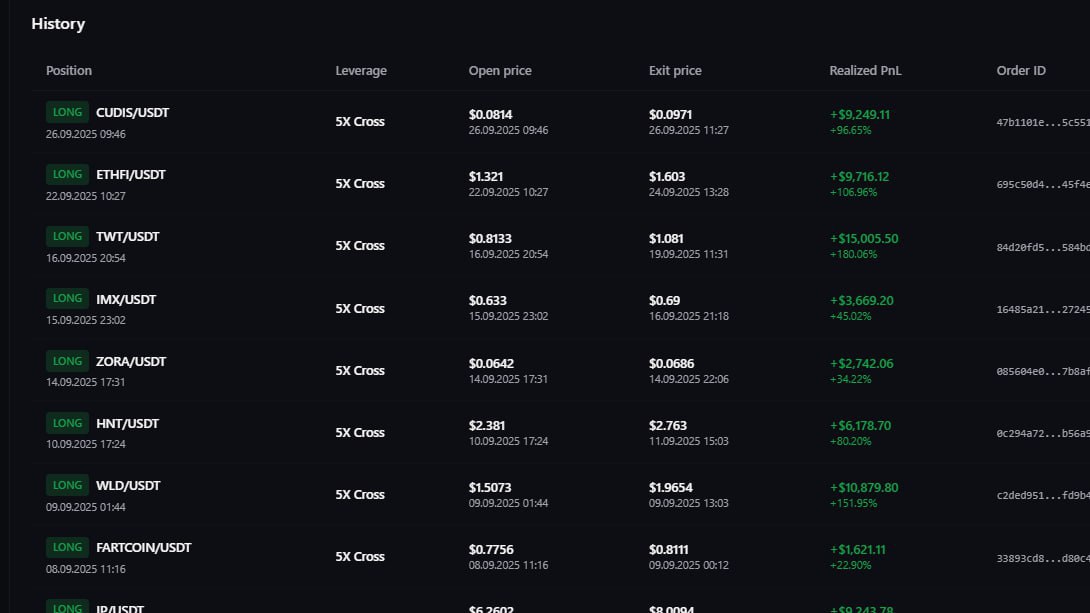Viewport: 1090px width, 613px height.
Task: Open the CUDIS/USDT pair name
Action: pyautogui.click(x=132, y=113)
